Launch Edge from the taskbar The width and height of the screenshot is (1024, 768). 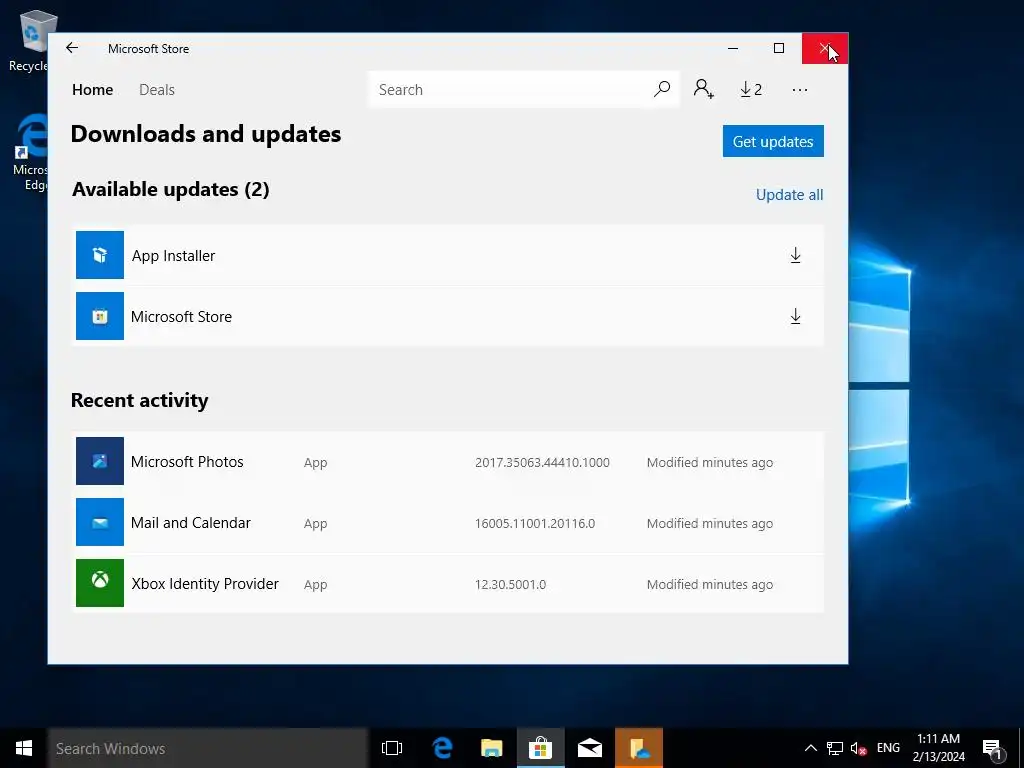[442, 748]
